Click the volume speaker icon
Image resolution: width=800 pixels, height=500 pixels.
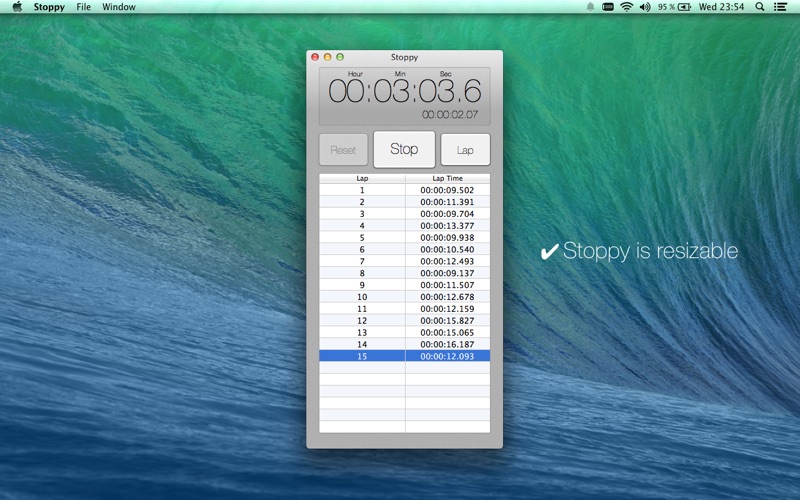pos(645,7)
